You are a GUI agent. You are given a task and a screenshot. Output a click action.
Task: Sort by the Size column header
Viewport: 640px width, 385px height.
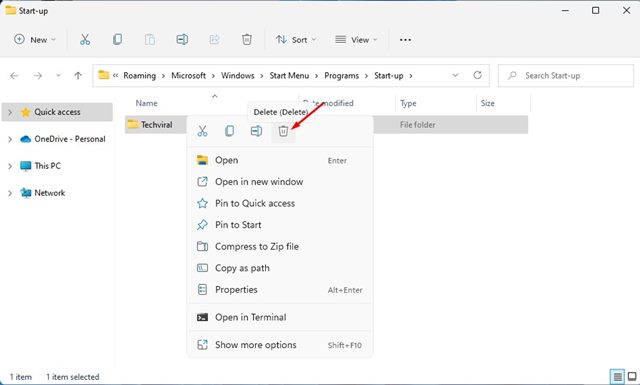coord(487,103)
